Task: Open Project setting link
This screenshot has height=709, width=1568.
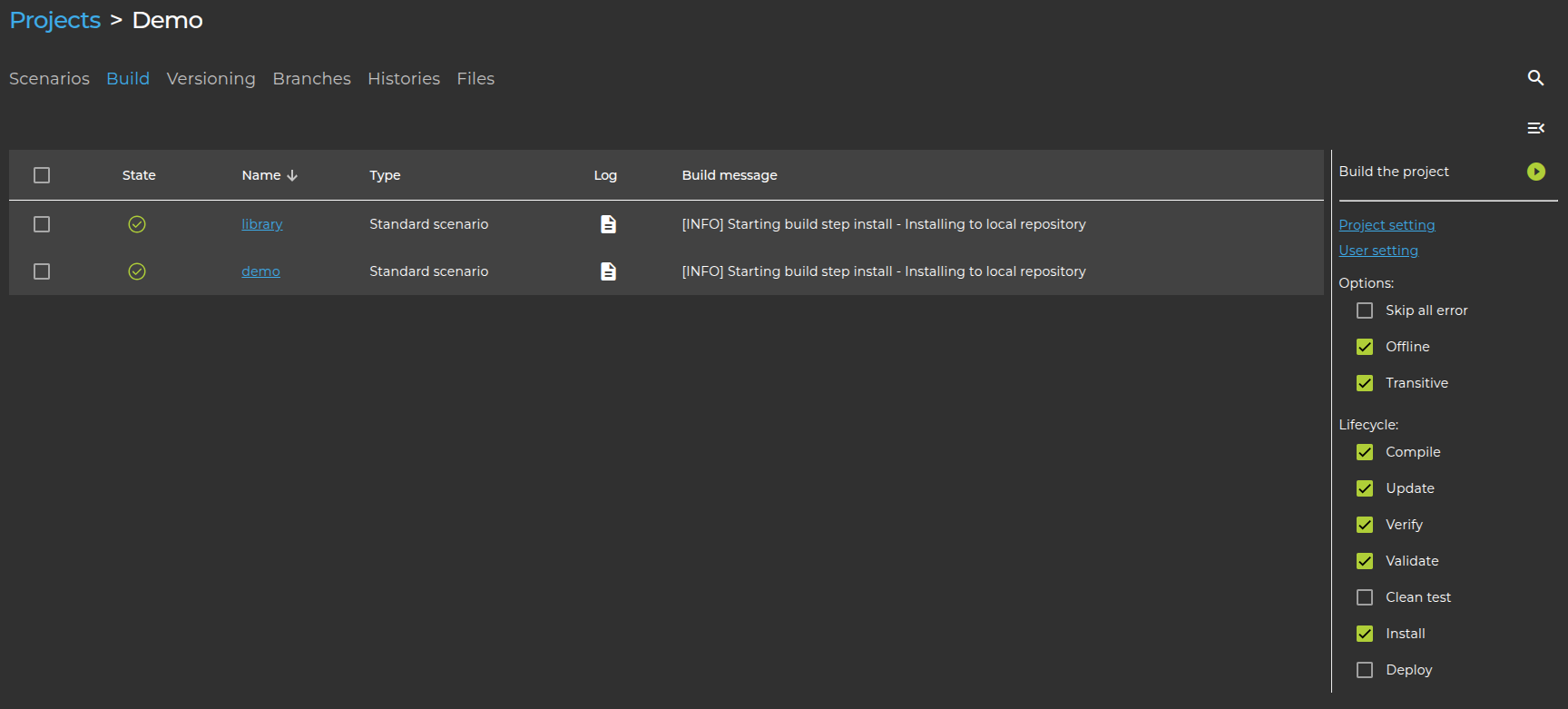Action: coord(1387,225)
